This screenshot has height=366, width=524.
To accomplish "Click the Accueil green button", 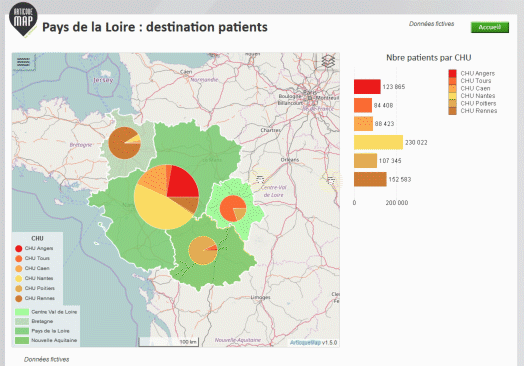I will (490, 27).
